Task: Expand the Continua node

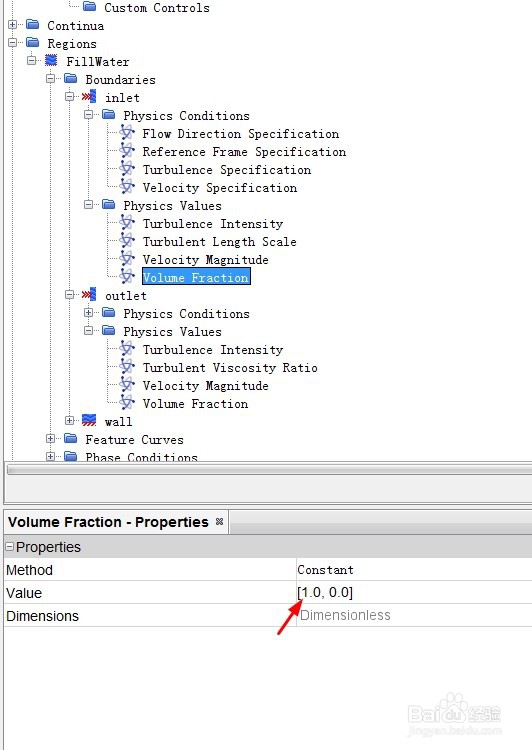Action: coord(12,24)
